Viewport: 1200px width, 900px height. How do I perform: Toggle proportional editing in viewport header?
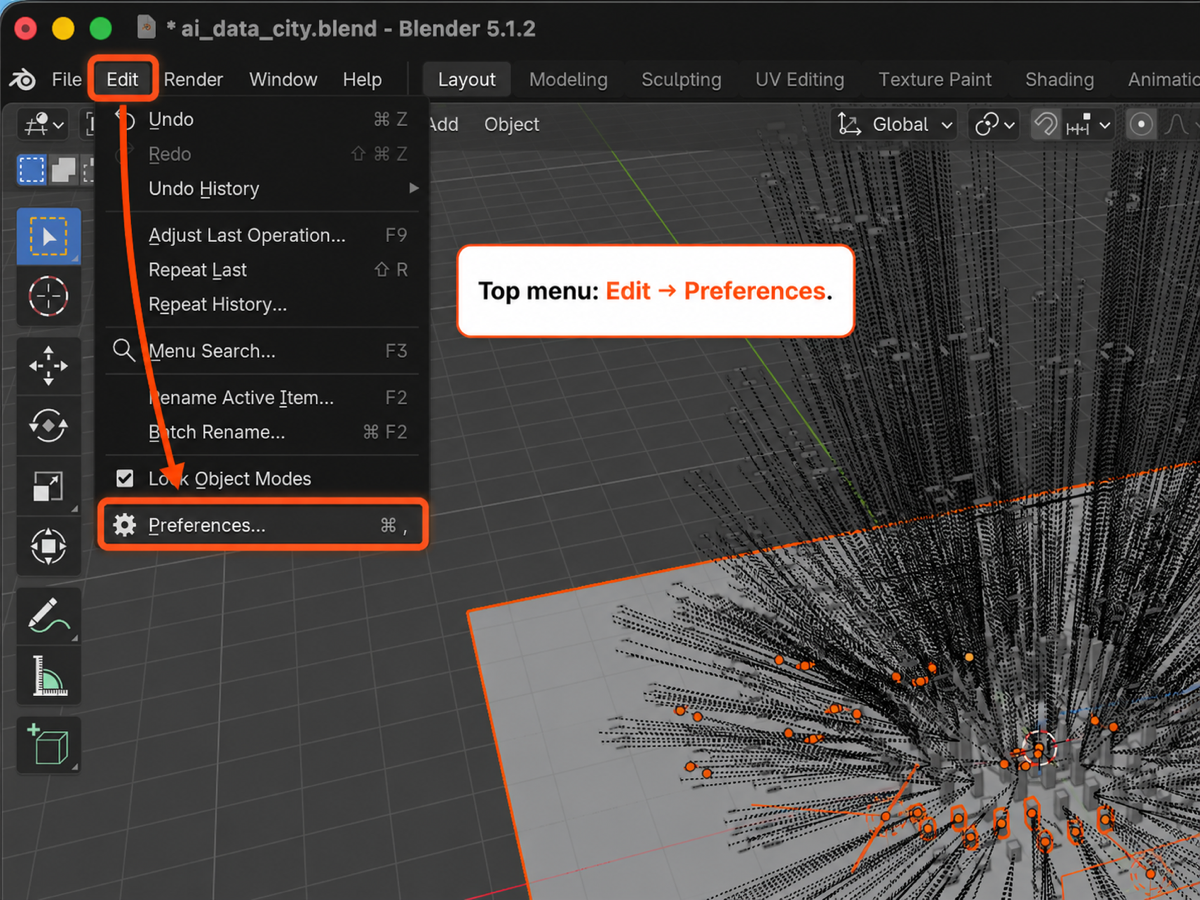point(1141,125)
